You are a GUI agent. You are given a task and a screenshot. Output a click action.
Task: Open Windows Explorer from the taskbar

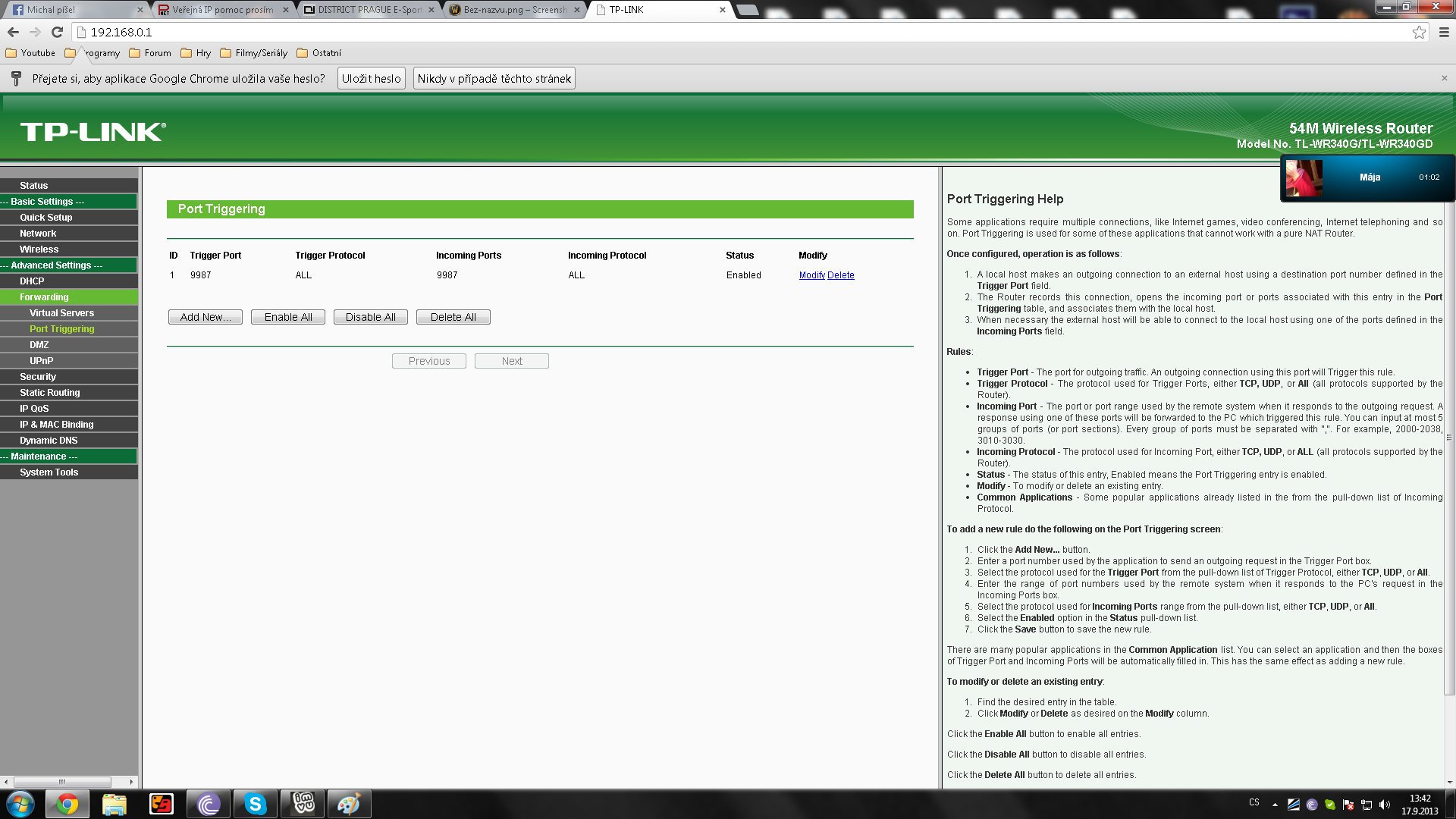click(115, 804)
